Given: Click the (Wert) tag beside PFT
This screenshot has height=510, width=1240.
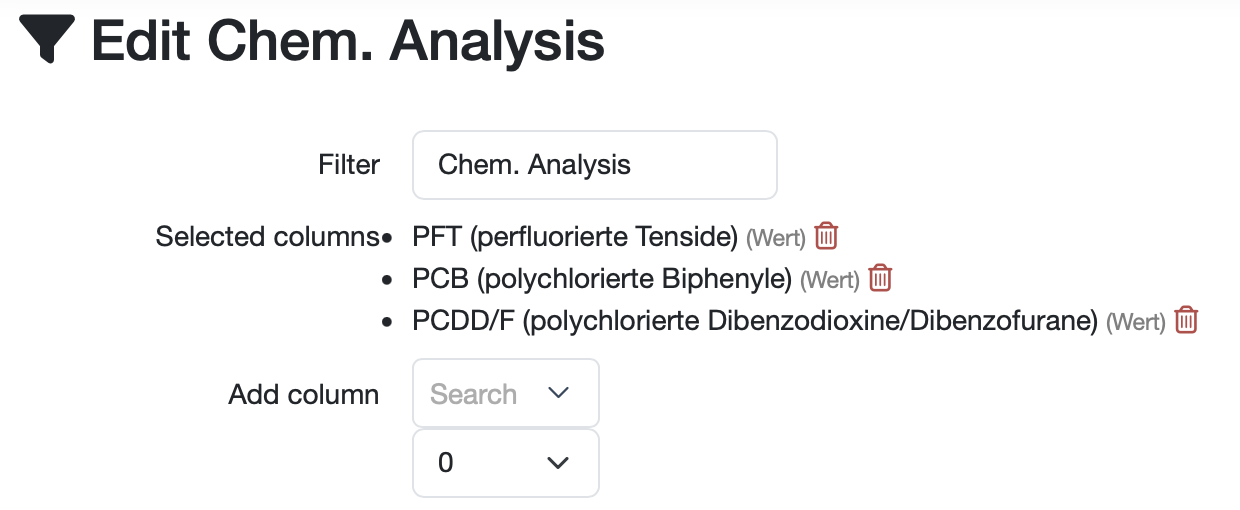Looking at the screenshot, I should coord(776,239).
